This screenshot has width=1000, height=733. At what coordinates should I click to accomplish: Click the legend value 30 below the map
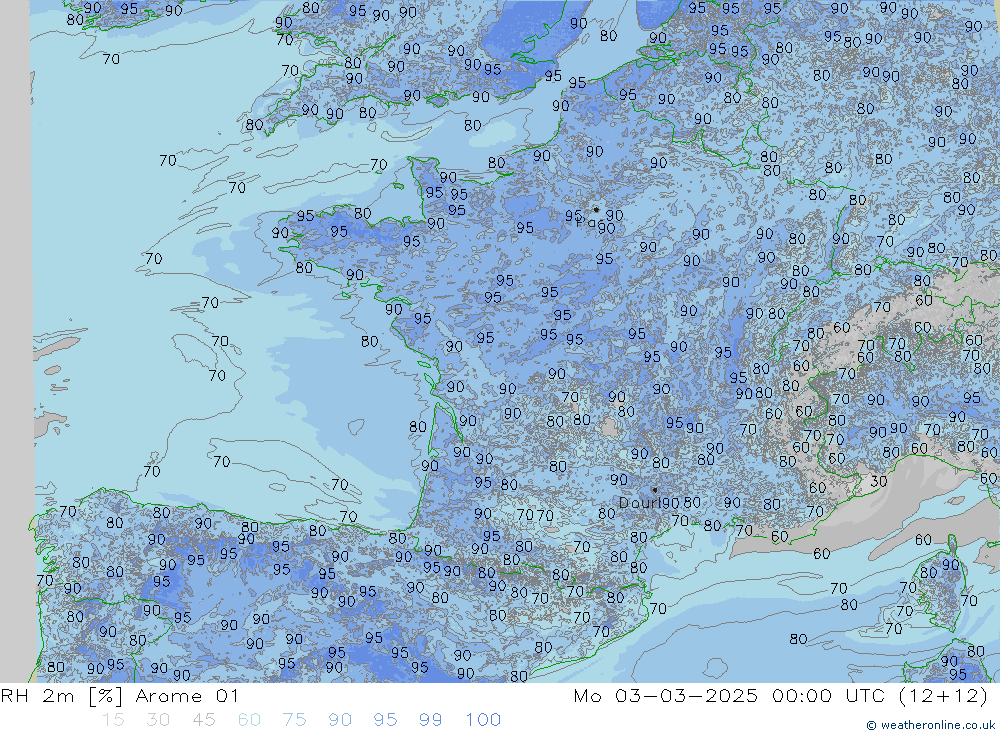tap(158, 720)
